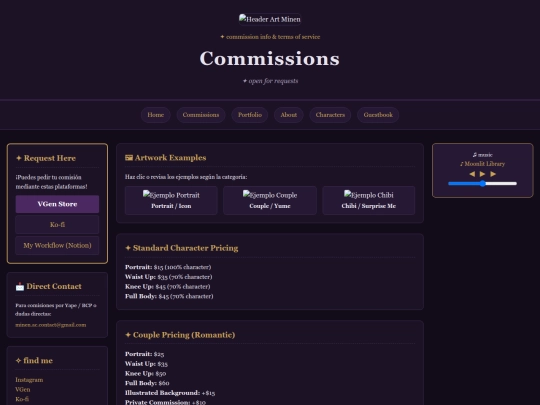Adjust the music volume slider
This screenshot has height=405, width=540.
coord(482,184)
